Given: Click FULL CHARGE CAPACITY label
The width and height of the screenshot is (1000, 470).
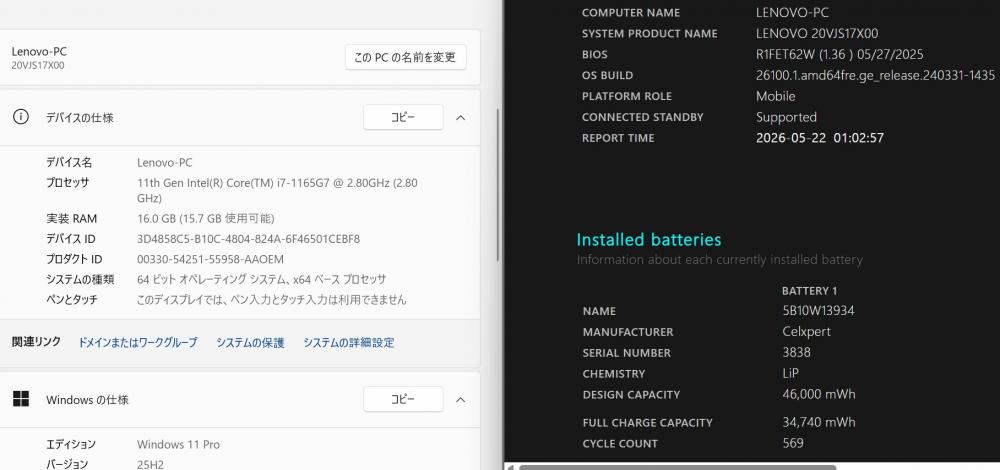Looking at the screenshot, I should click(x=647, y=423).
